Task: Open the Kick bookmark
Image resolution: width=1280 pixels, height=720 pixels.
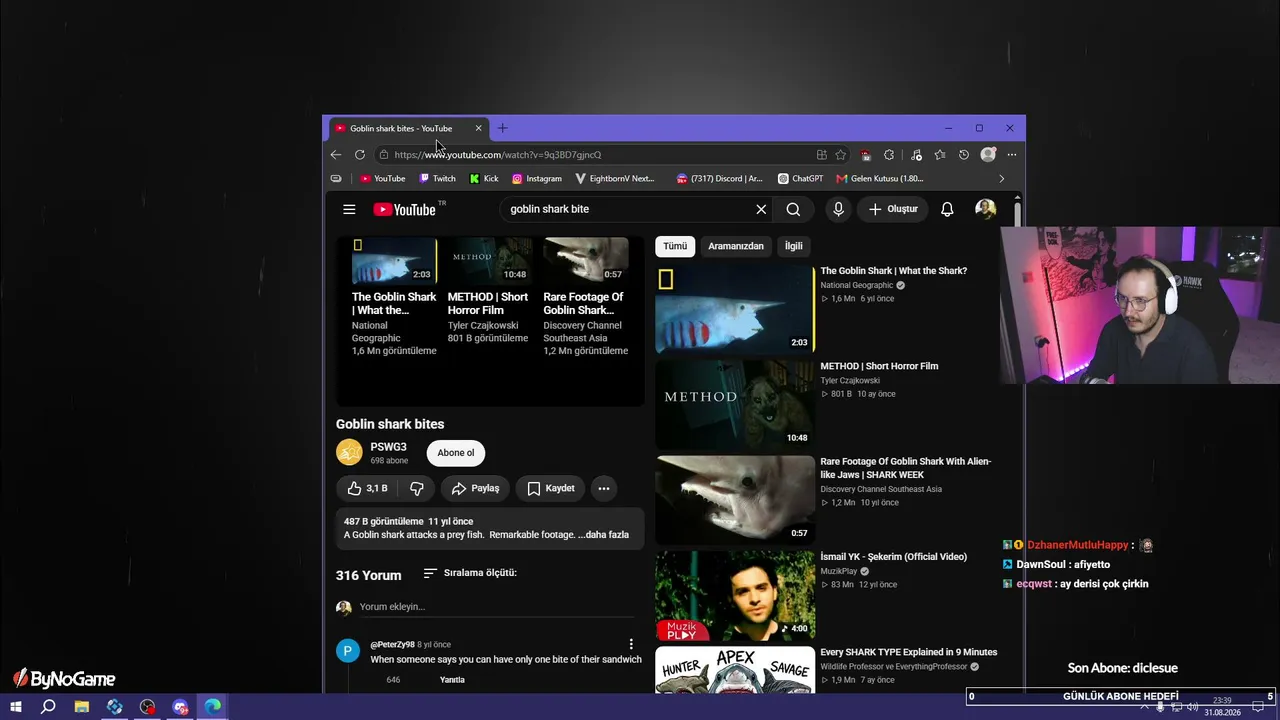Action: click(484, 179)
